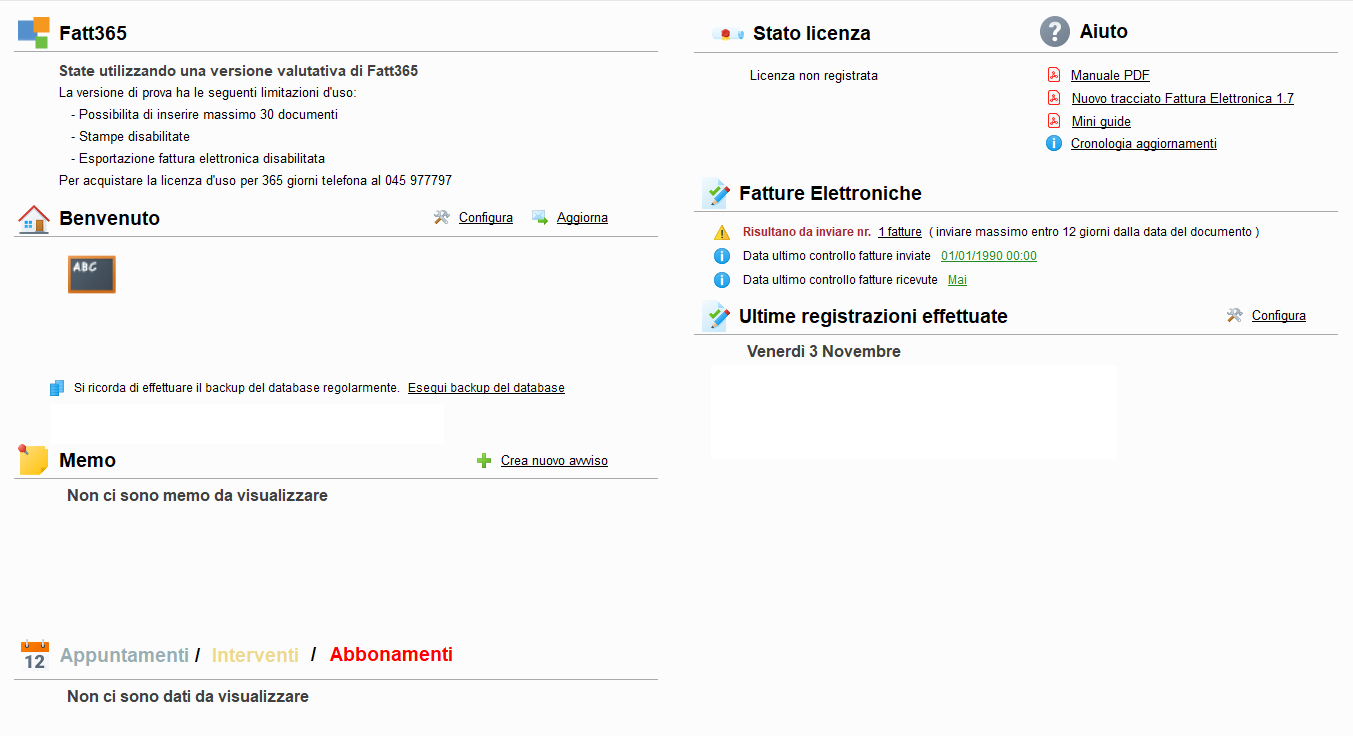This screenshot has width=1353, height=736.
Task: Open the Manuale PDF link
Action: pos(1110,75)
